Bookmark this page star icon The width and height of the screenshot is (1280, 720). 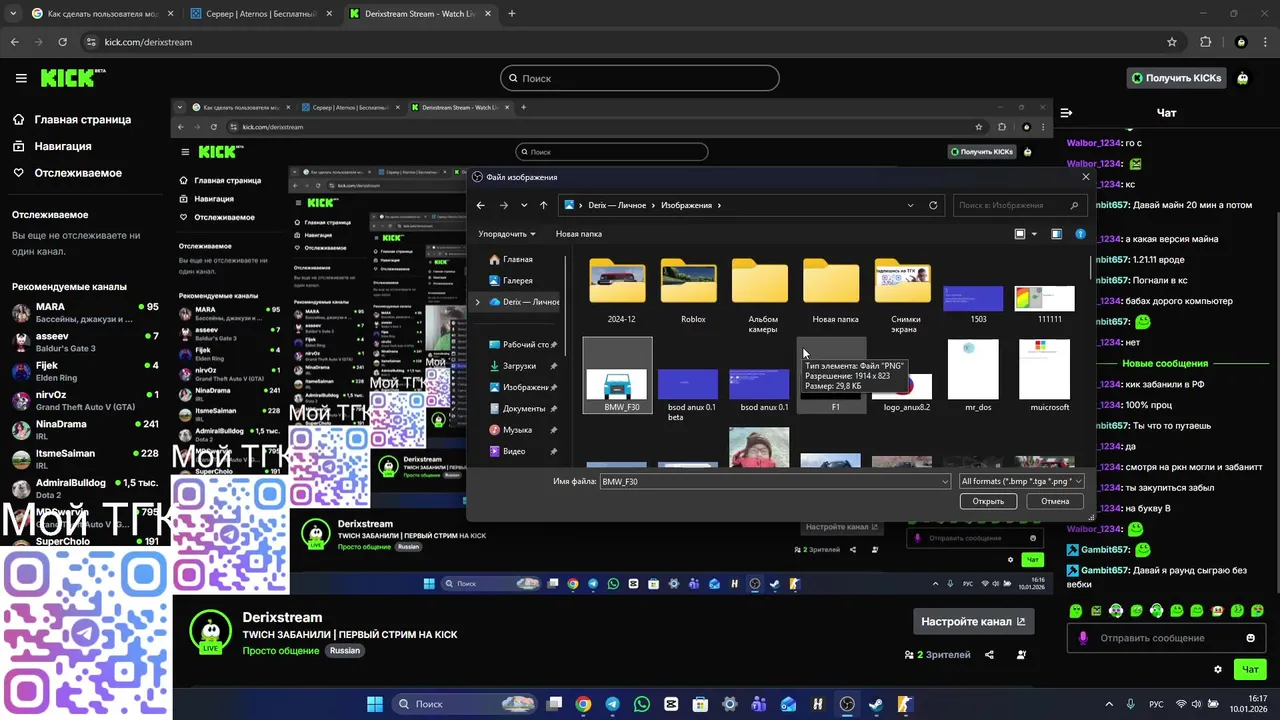tap(1172, 42)
